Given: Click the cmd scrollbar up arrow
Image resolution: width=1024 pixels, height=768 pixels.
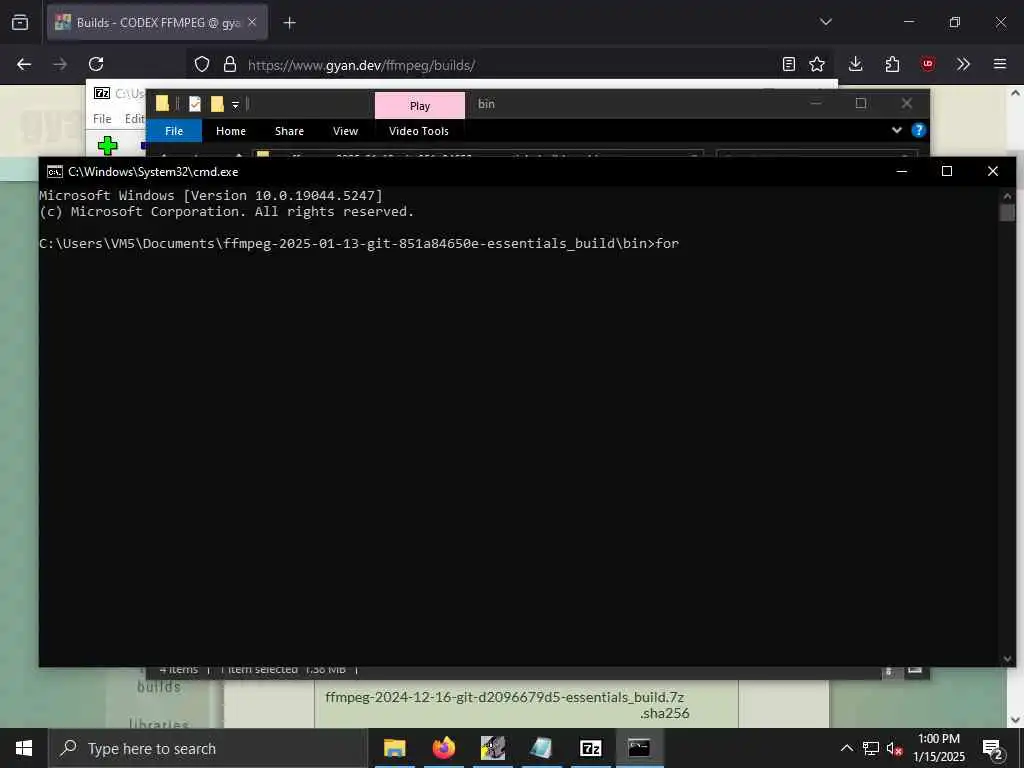Looking at the screenshot, I should pyautogui.click(x=1007, y=195).
